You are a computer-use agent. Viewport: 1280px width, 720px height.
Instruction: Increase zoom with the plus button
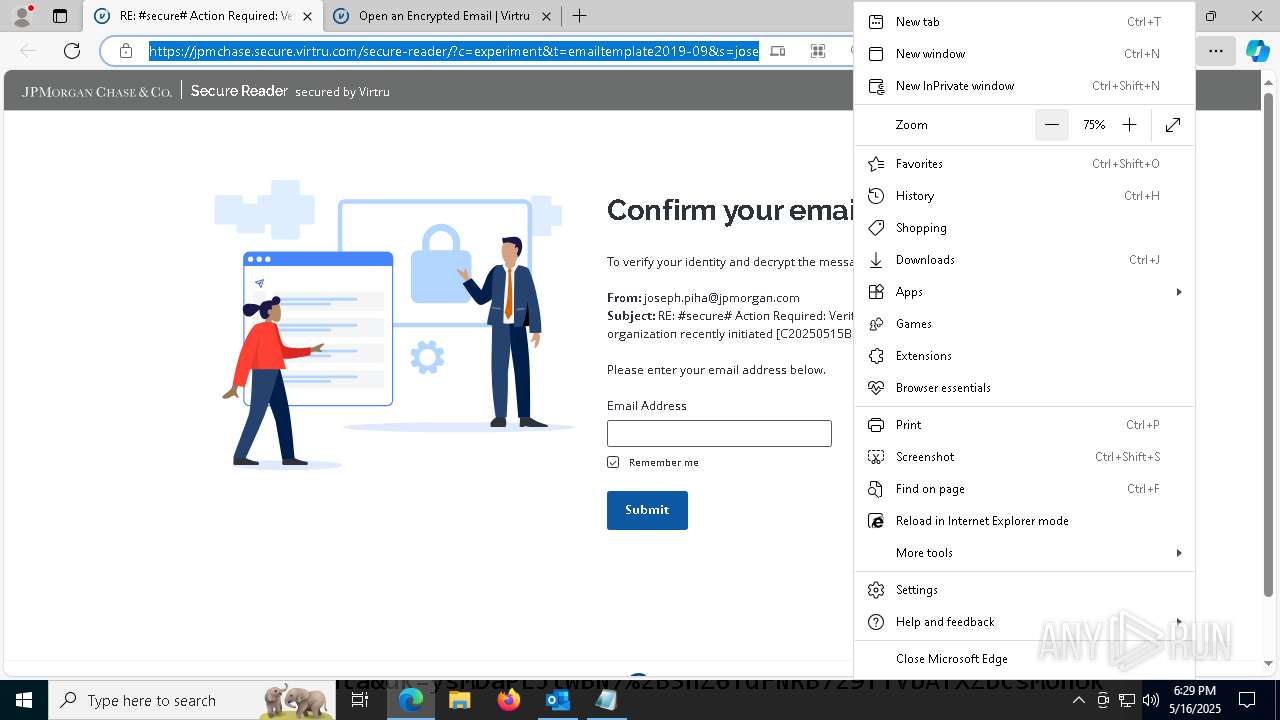1130,125
